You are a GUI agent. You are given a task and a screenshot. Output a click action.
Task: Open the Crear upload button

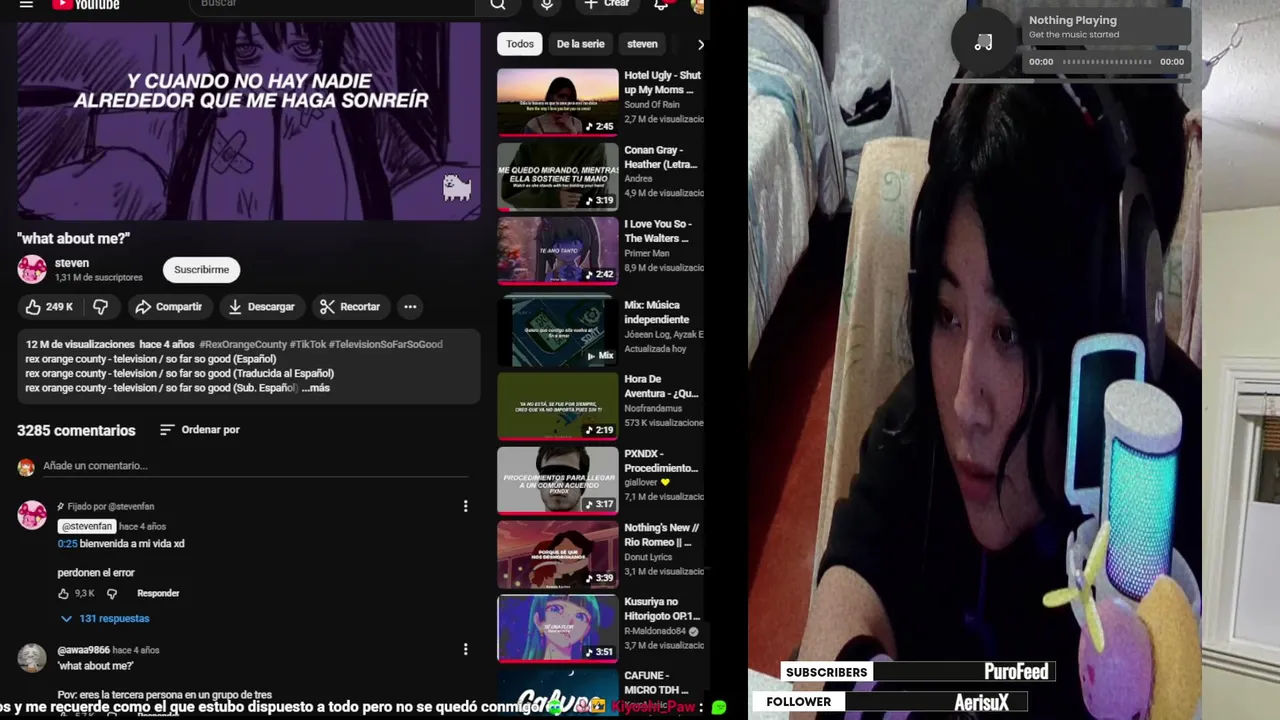(x=607, y=4)
